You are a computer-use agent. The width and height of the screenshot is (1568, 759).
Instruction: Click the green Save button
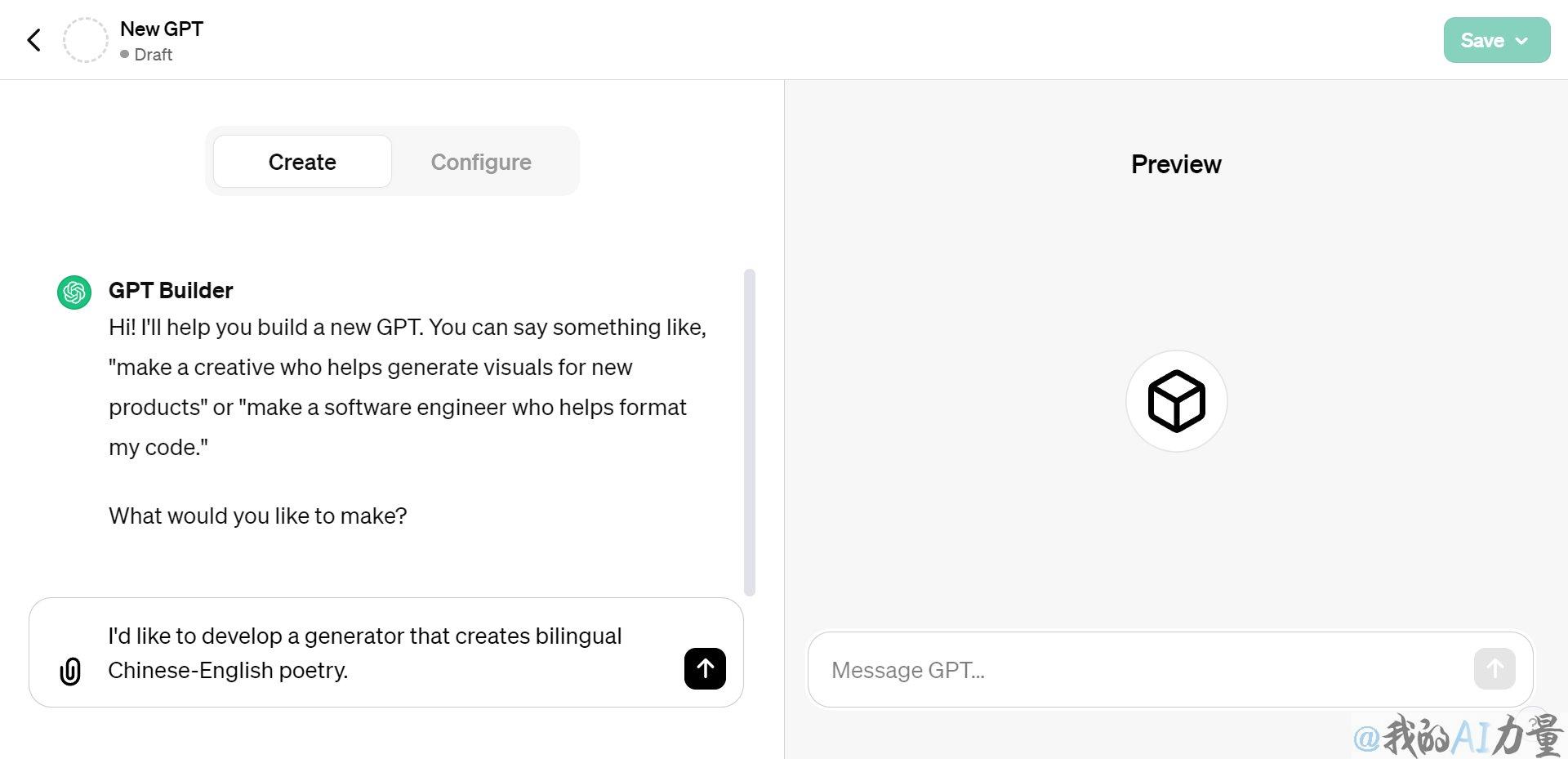click(1496, 40)
